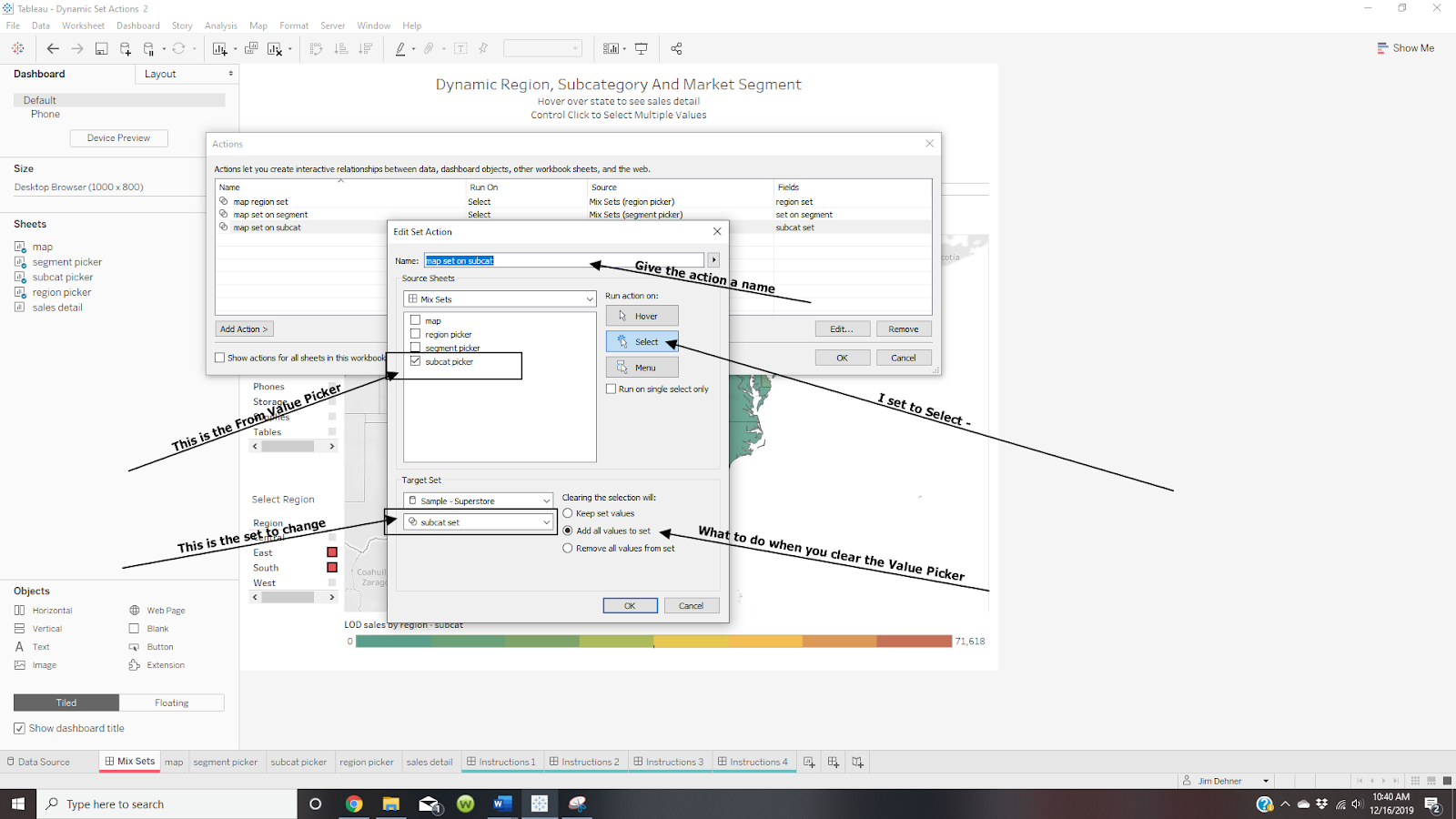Click the Swap Rows and Columns icon
The width and height of the screenshot is (1456, 819).
[316, 48]
